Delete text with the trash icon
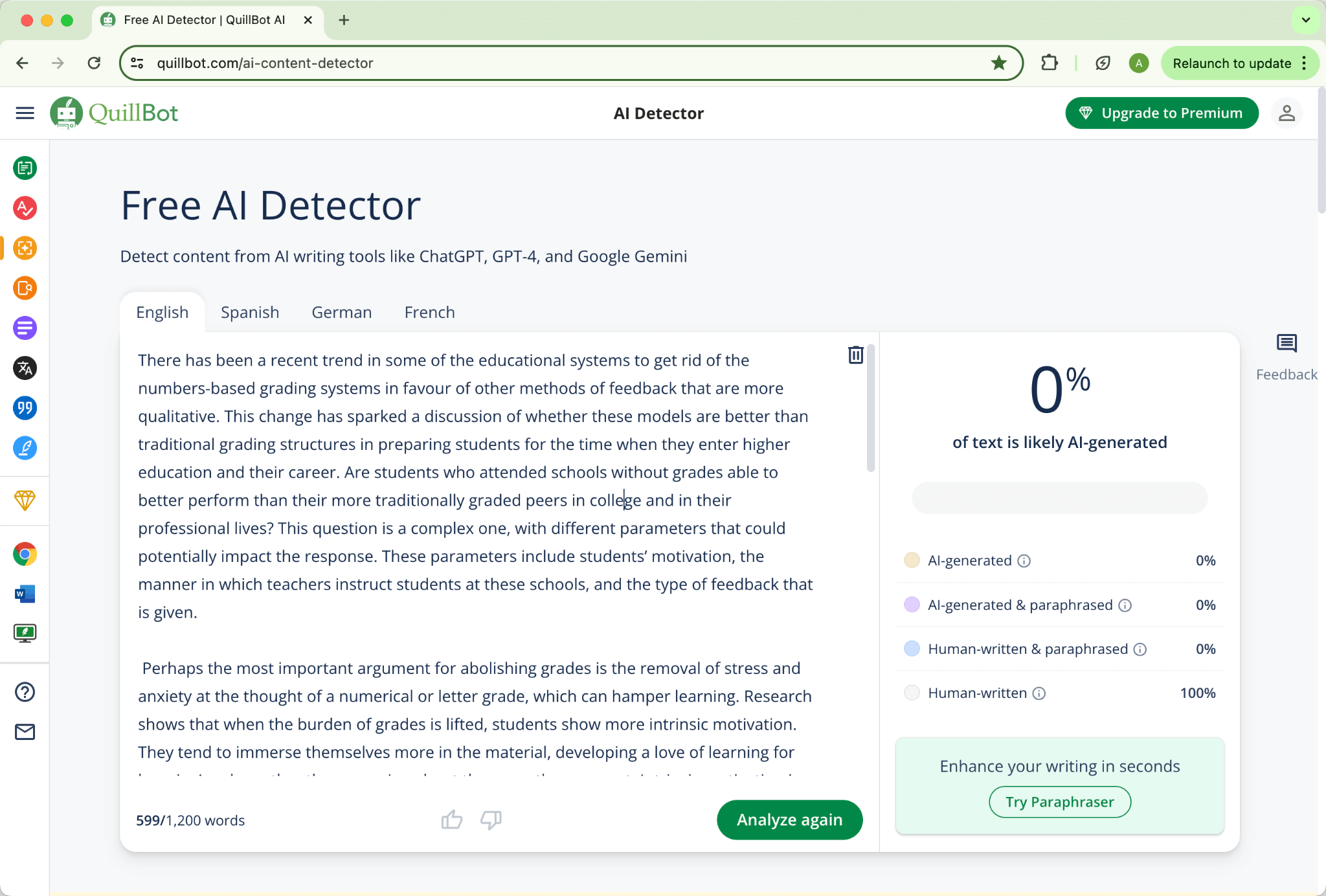 pyautogui.click(x=856, y=355)
